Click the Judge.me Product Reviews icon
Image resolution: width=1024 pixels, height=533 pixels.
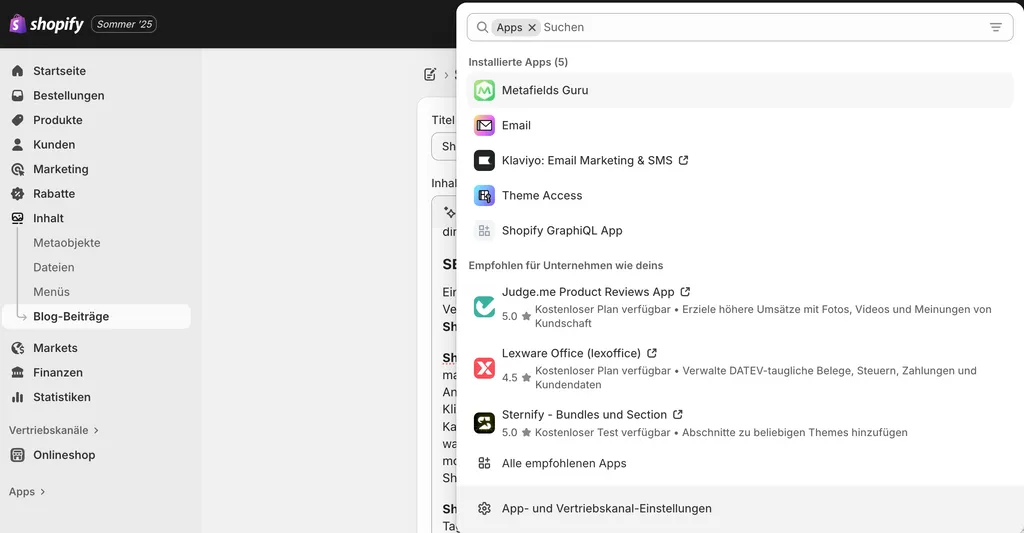tap(485, 307)
